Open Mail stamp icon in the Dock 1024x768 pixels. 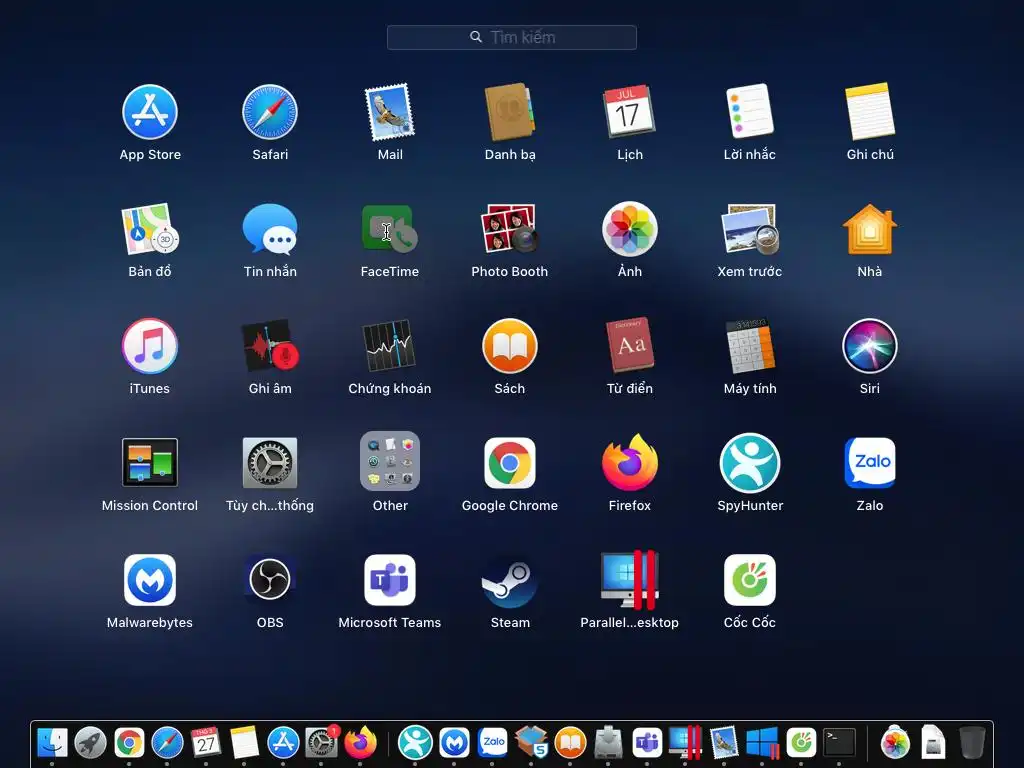[724, 743]
